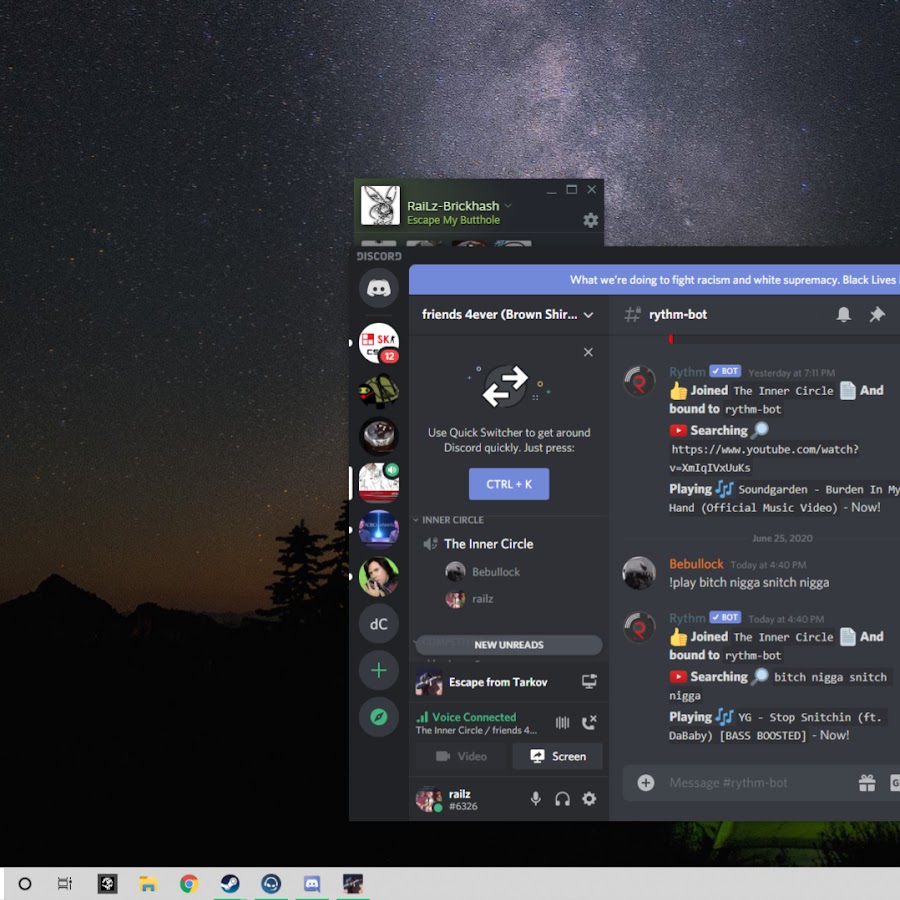The height and width of the screenshot is (900, 900).
Task: Open noise suppression options icon
Action: pos(562,722)
